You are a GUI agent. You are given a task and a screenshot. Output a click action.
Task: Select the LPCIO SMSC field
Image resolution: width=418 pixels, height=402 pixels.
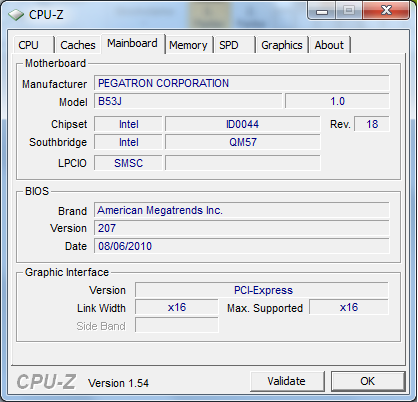coord(128,163)
